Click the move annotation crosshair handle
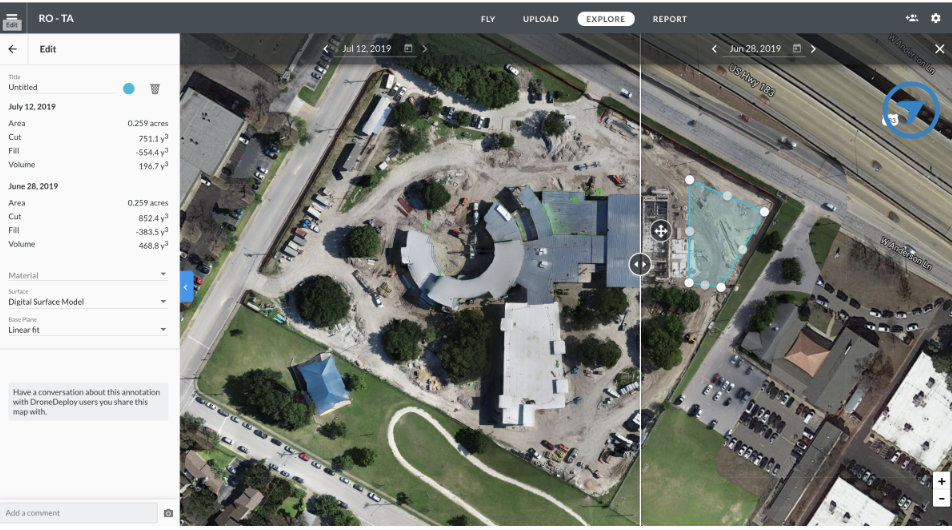 (661, 231)
